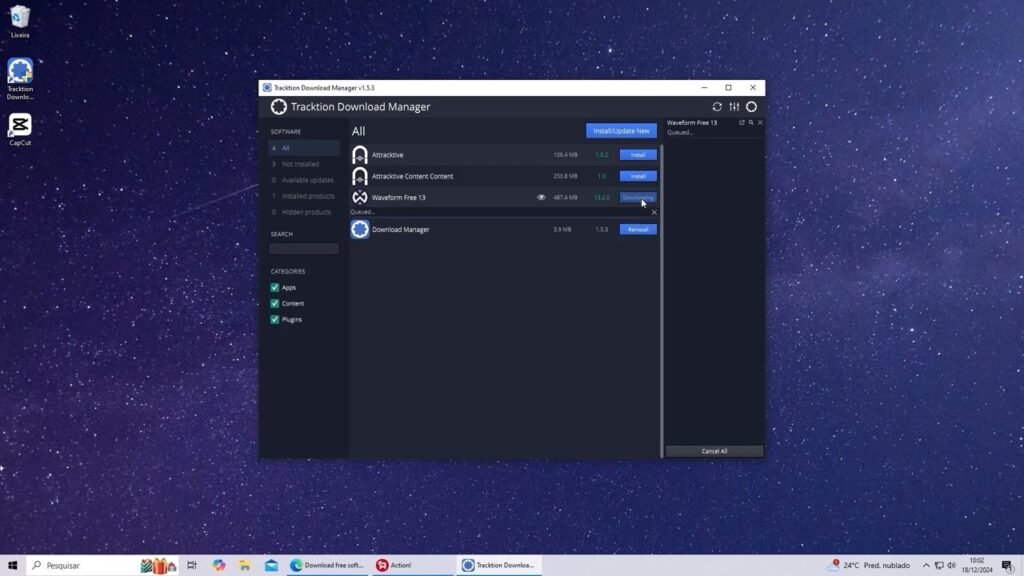This screenshot has height=576, width=1024.
Task: Click the account circle icon in header
Action: (x=751, y=107)
